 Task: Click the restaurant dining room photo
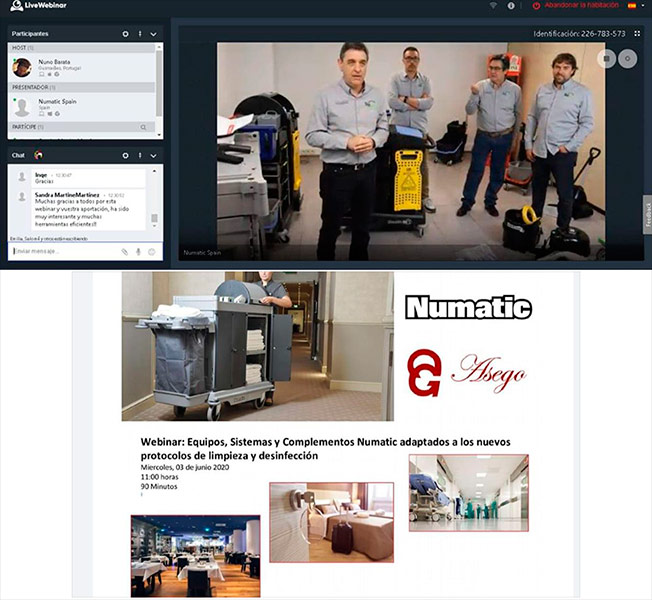pyautogui.click(x=195, y=556)
